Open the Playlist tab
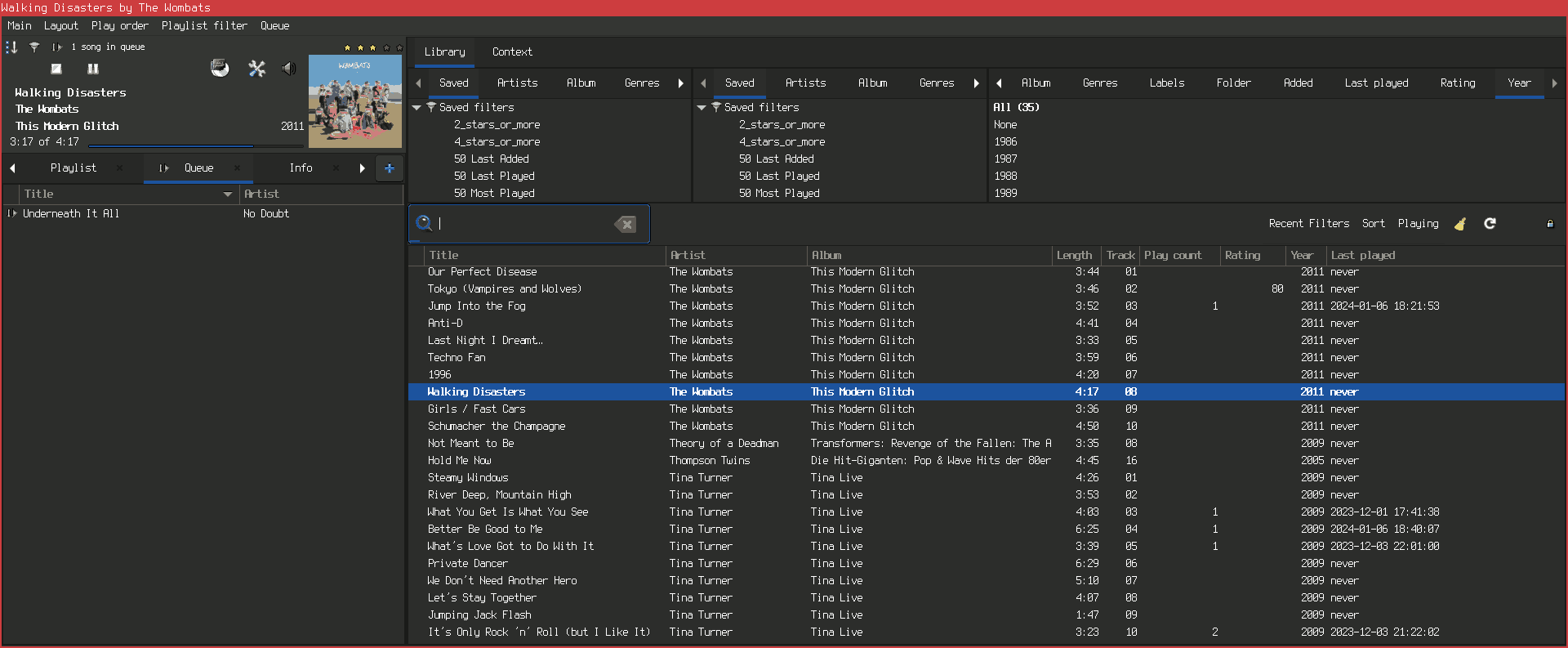Viewport: 1568px width, 648px height. point(73,168)
